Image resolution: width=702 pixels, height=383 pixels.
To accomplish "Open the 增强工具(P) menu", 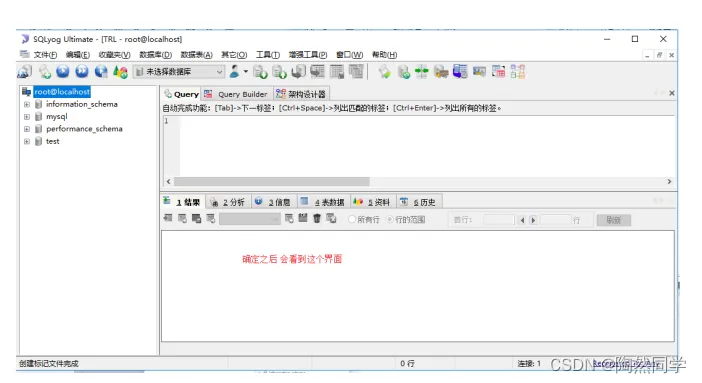I will [308, 55].
